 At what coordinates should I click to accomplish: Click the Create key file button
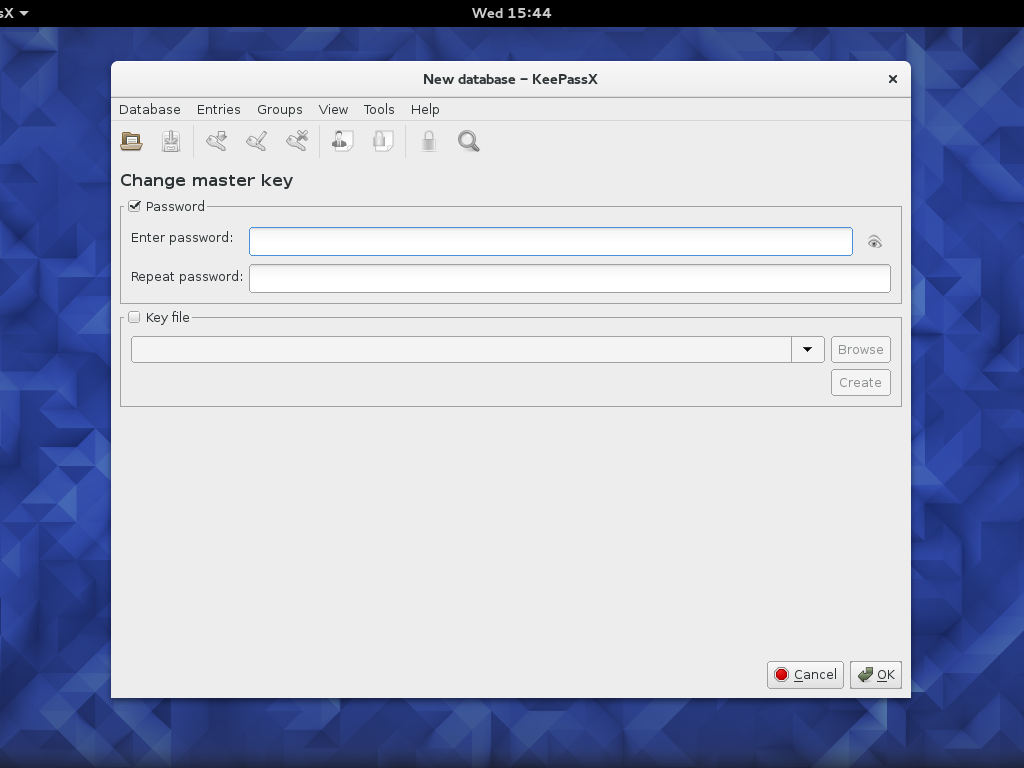(x=861, y=383)
